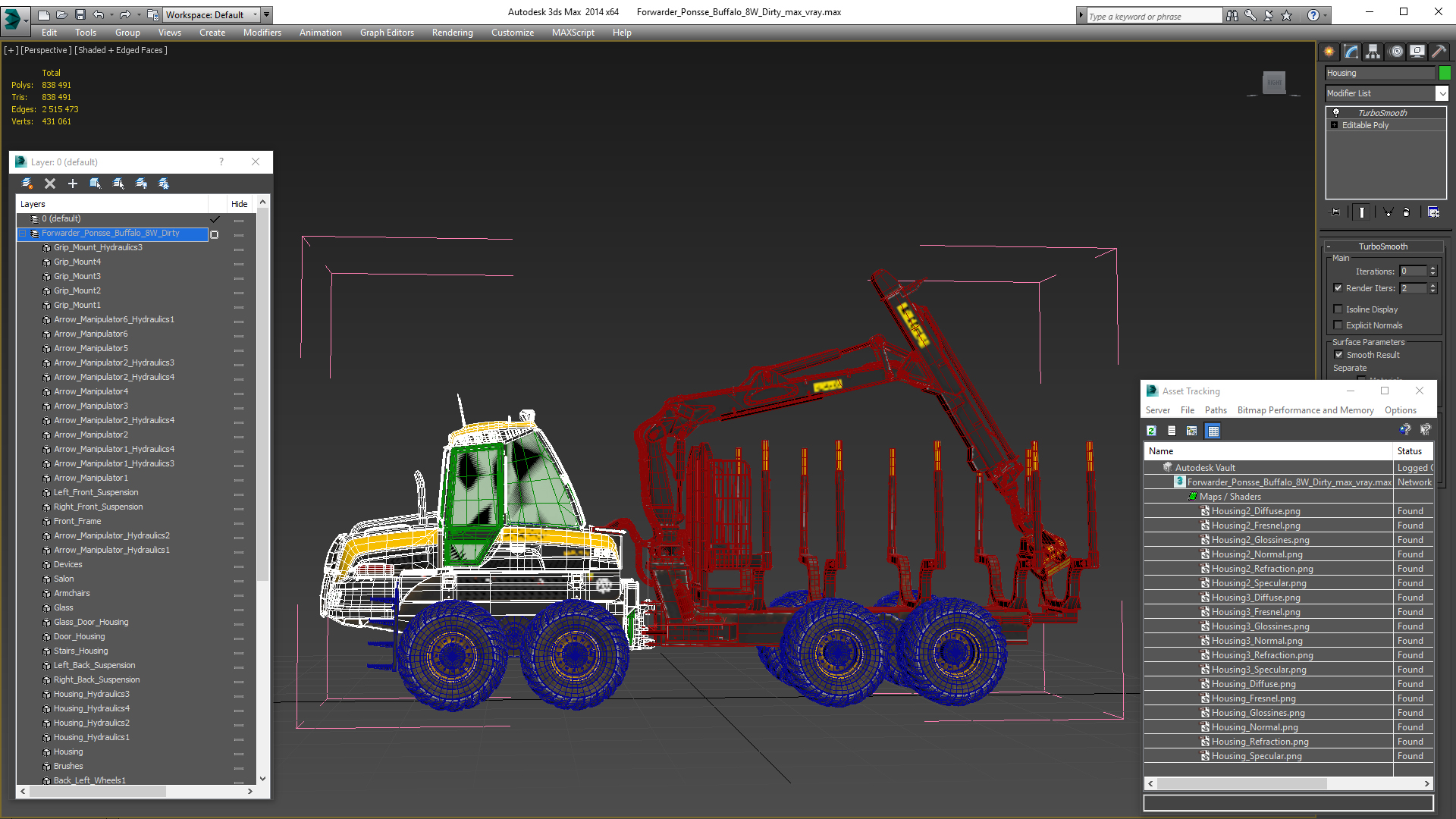Click Refresh icon in Asset Tracking
The width and height of the screenshot is (1456, 819).
point(1151,431)
